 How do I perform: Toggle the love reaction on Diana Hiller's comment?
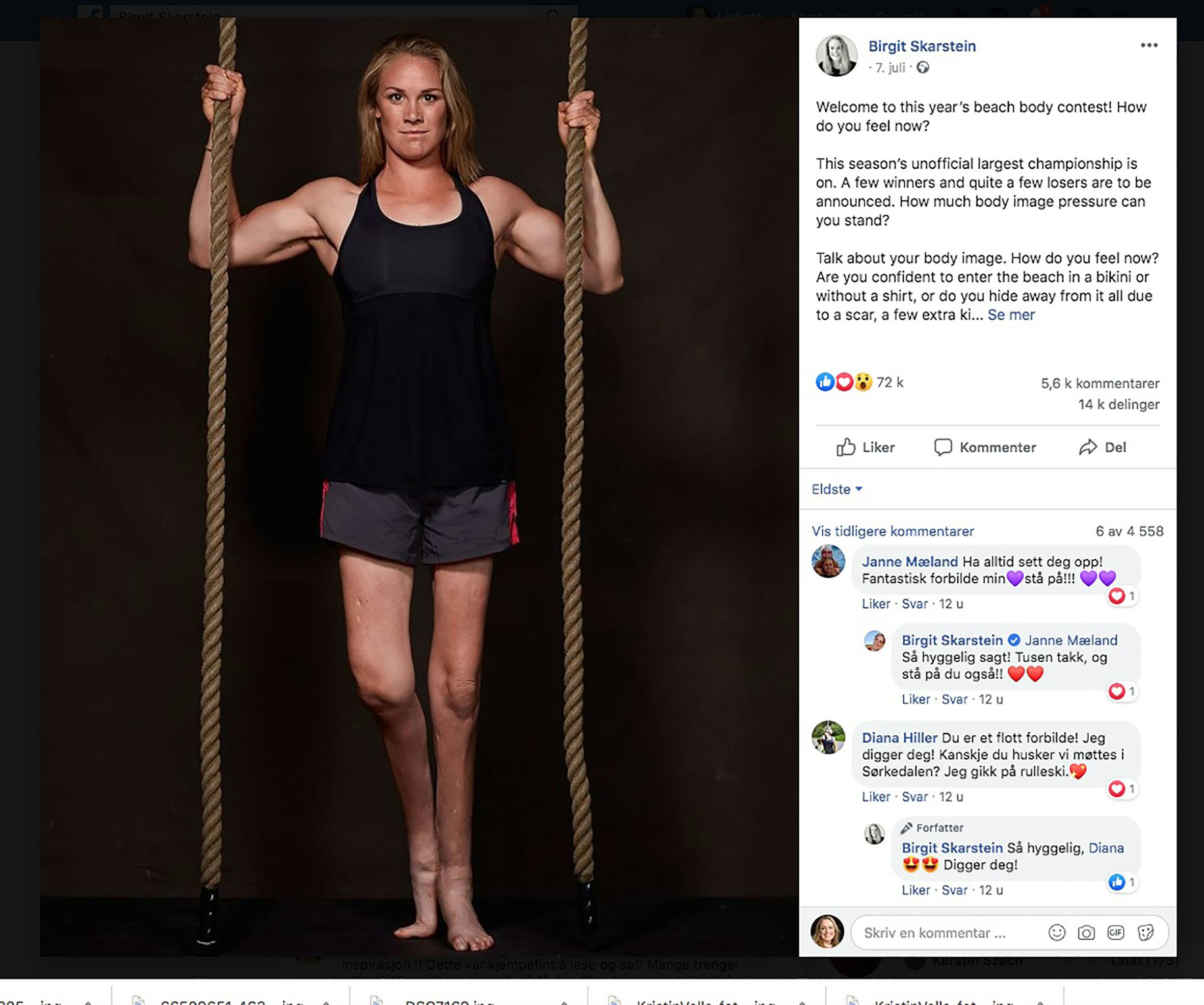pos(1117,788)
